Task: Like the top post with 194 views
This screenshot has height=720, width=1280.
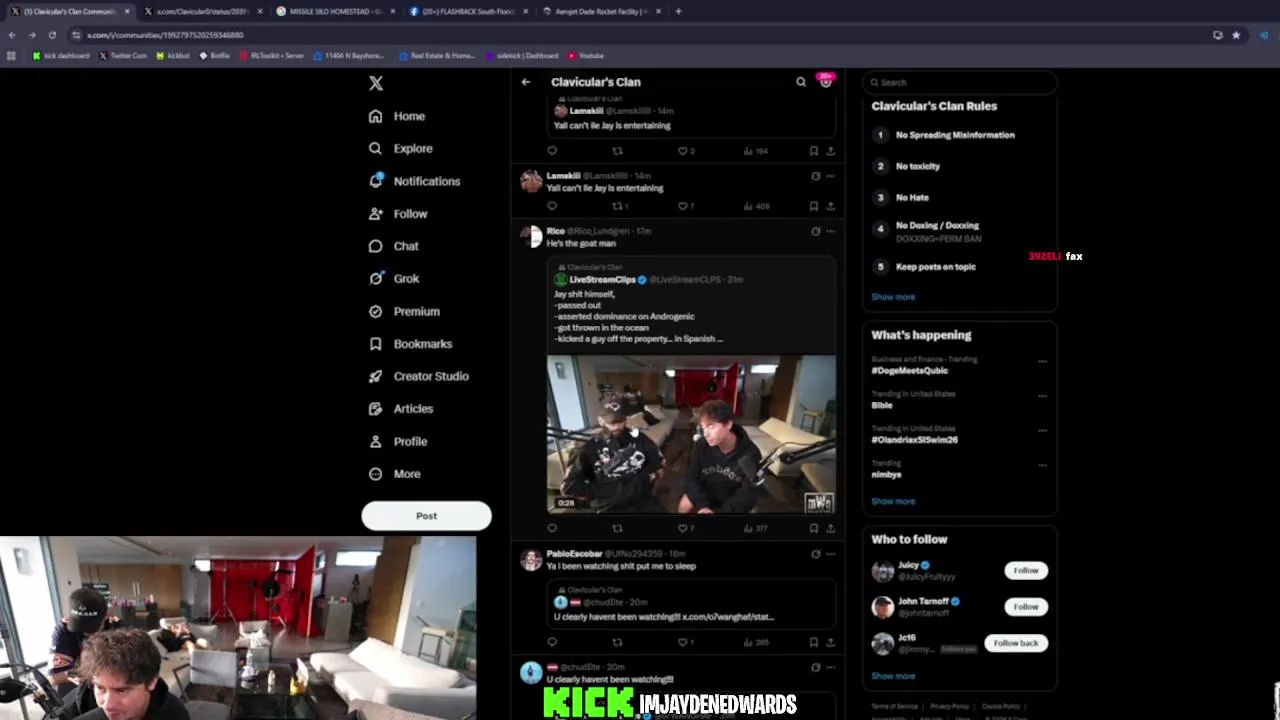Action: click(x=685, y=151)
